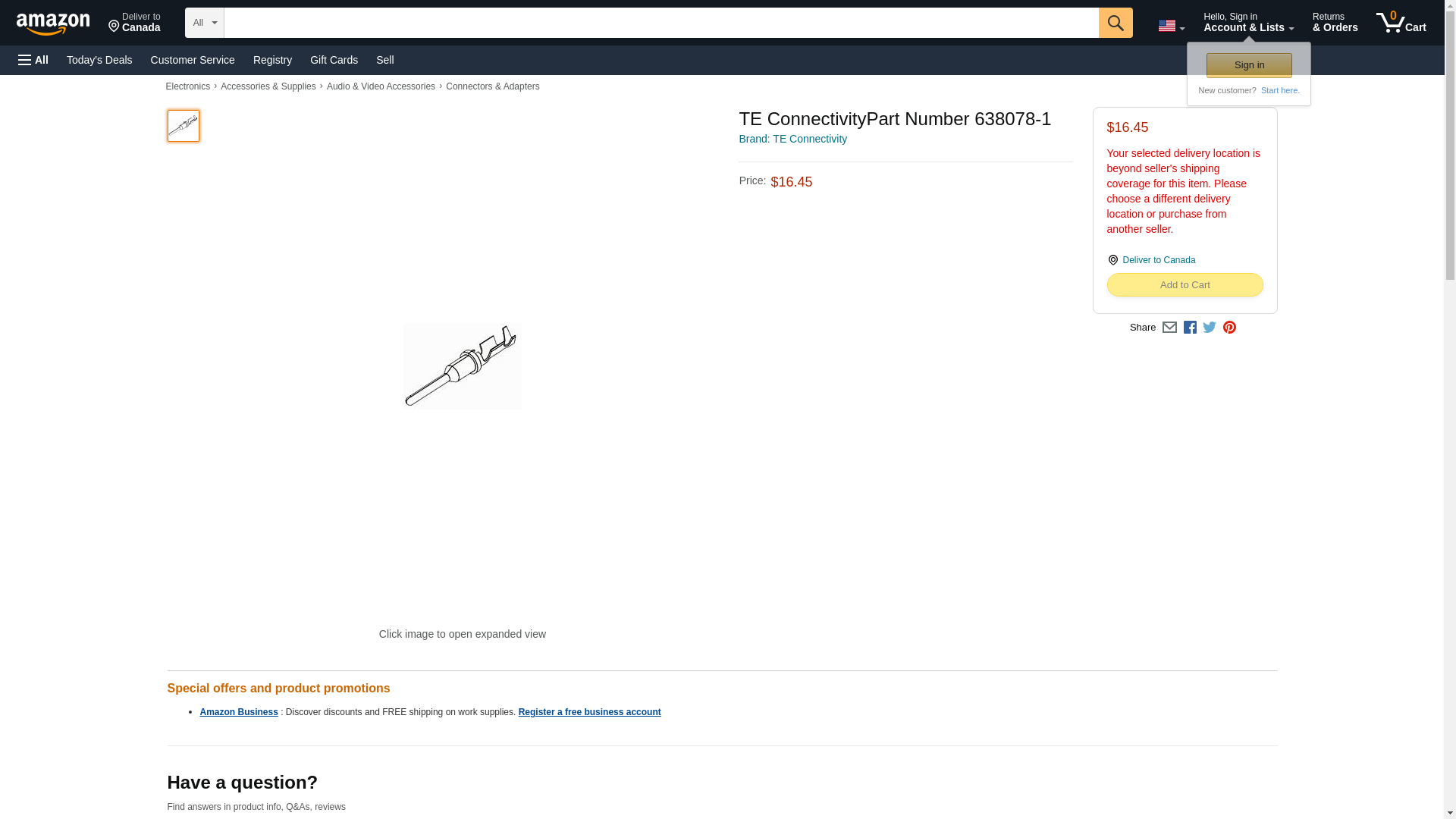Image resolution: width=1456 pixels, height=819 pixels.
Task: Share via email envelope icon
Action: pos(1169,328)
